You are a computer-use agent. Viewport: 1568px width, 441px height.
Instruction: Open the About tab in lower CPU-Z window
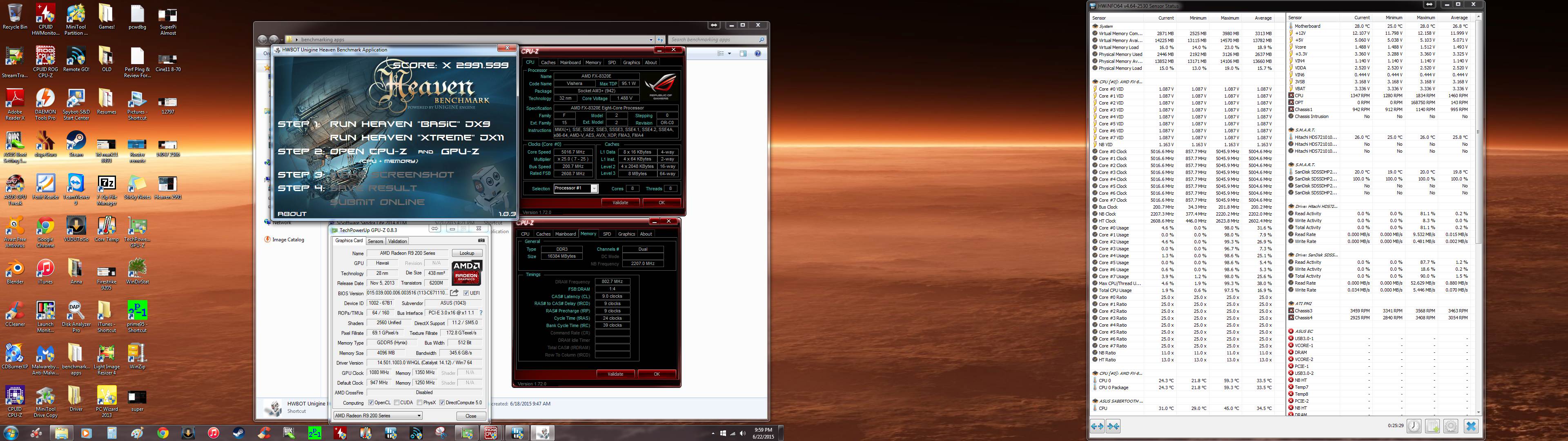pos(646,234)
